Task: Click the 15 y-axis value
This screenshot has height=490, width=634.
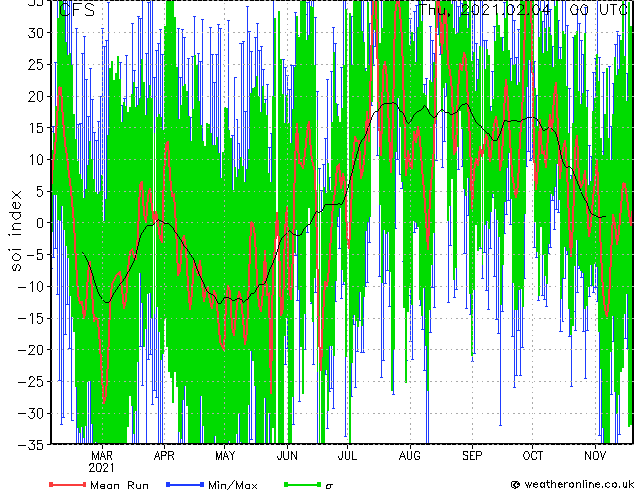Action: 36,128
